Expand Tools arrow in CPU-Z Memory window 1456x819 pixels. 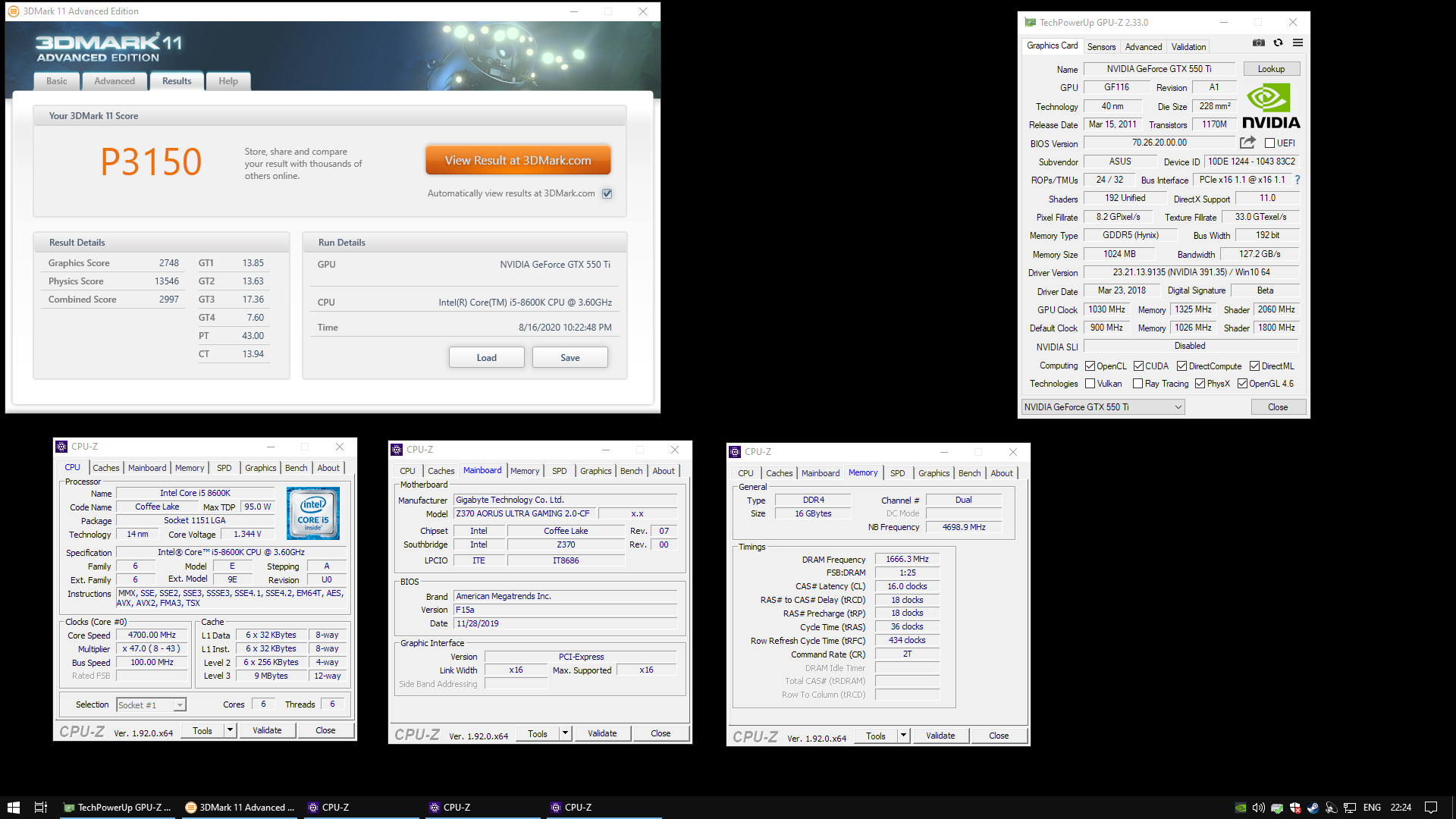click(903, 736)
